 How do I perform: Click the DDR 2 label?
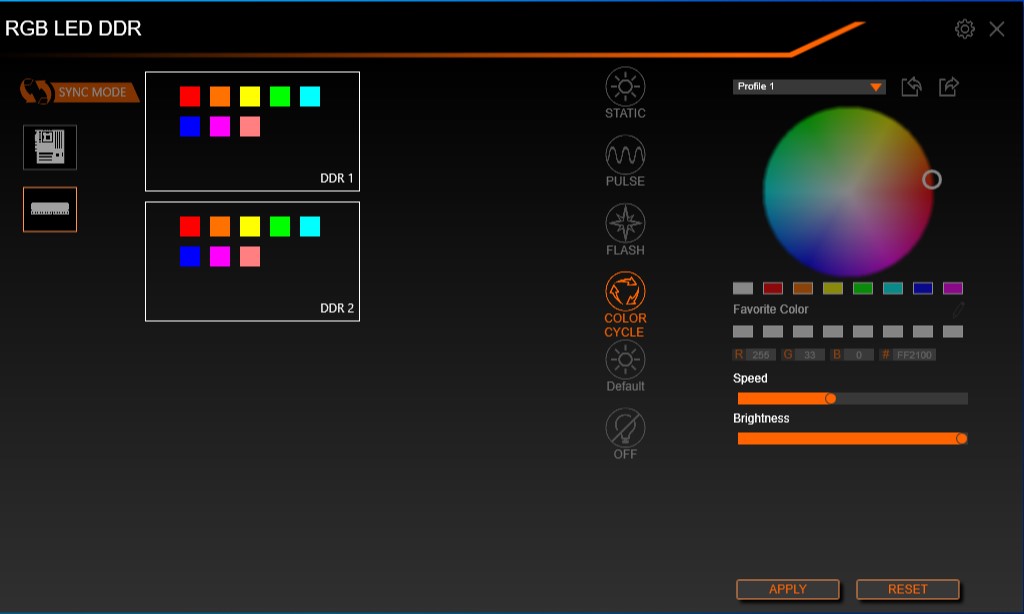point(336,308)
